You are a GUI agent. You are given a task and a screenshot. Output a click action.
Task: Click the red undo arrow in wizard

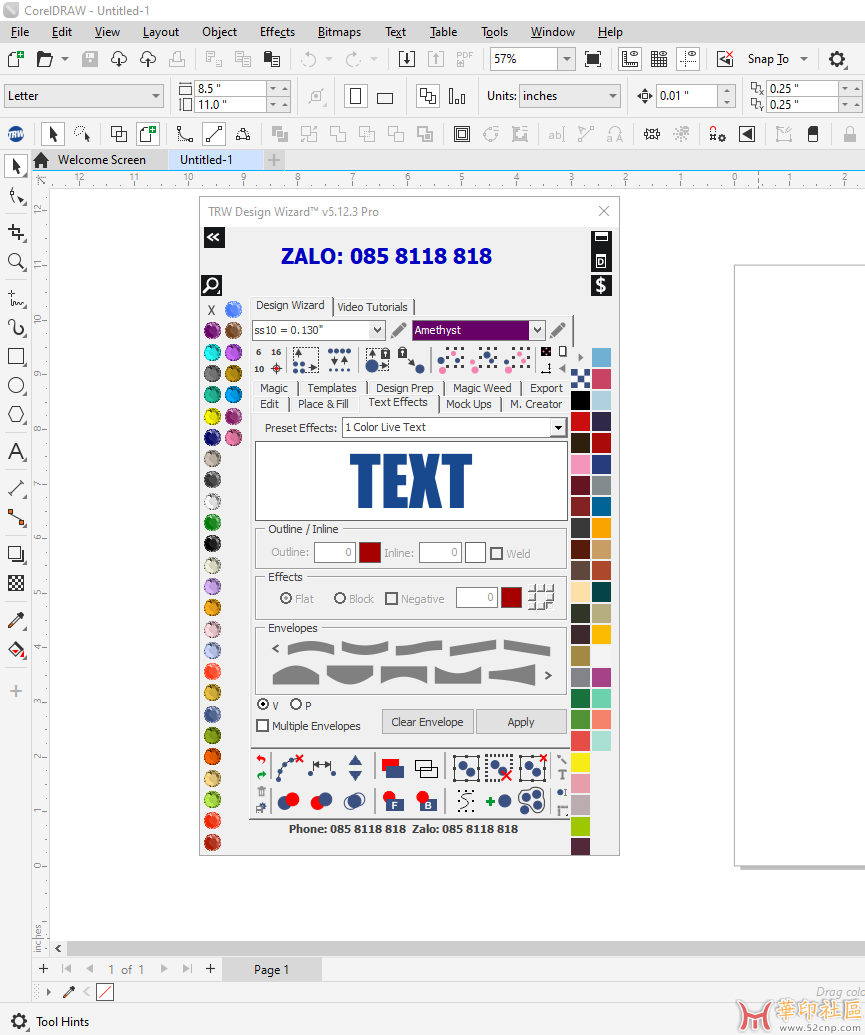click(261, 760)
